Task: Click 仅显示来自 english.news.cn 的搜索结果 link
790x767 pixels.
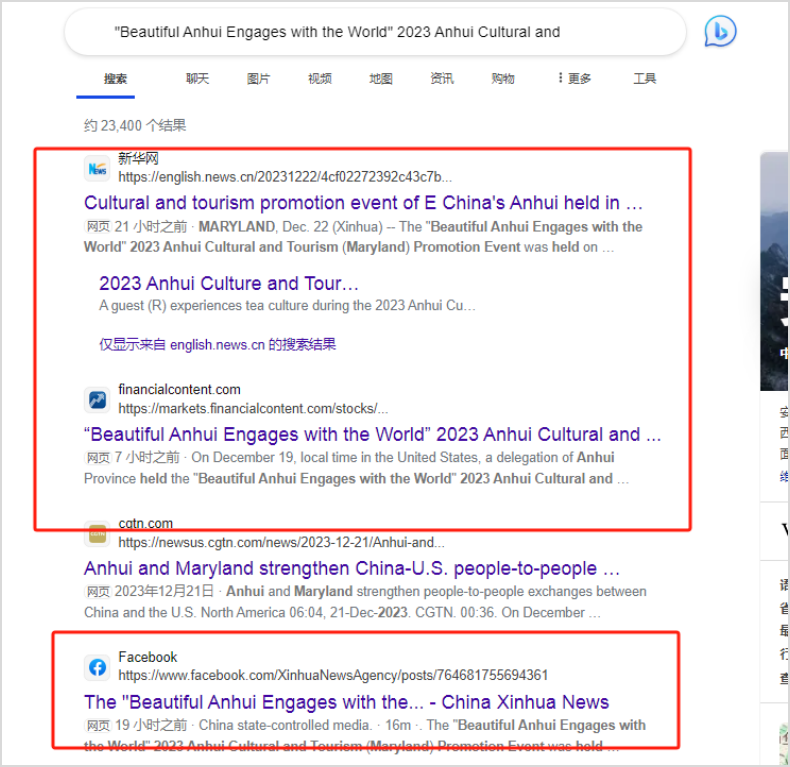Action: 217,344
